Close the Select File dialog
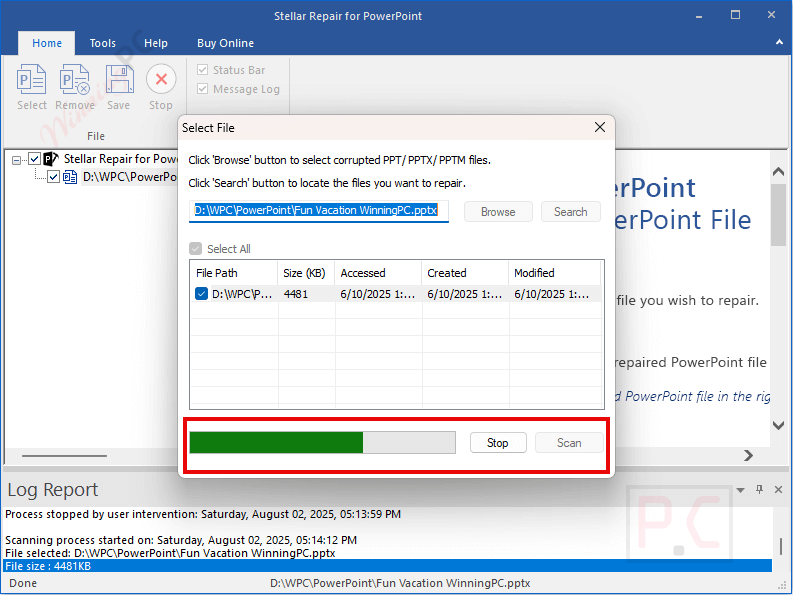The height and width of the screenshot is (595, 793). click(600, 128)
